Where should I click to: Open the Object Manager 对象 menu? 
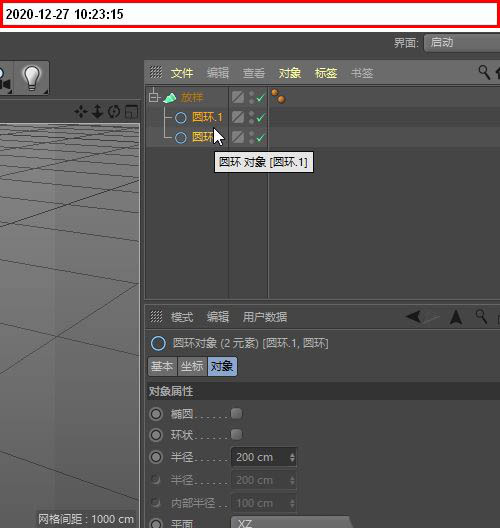click(x=290, y=73)
